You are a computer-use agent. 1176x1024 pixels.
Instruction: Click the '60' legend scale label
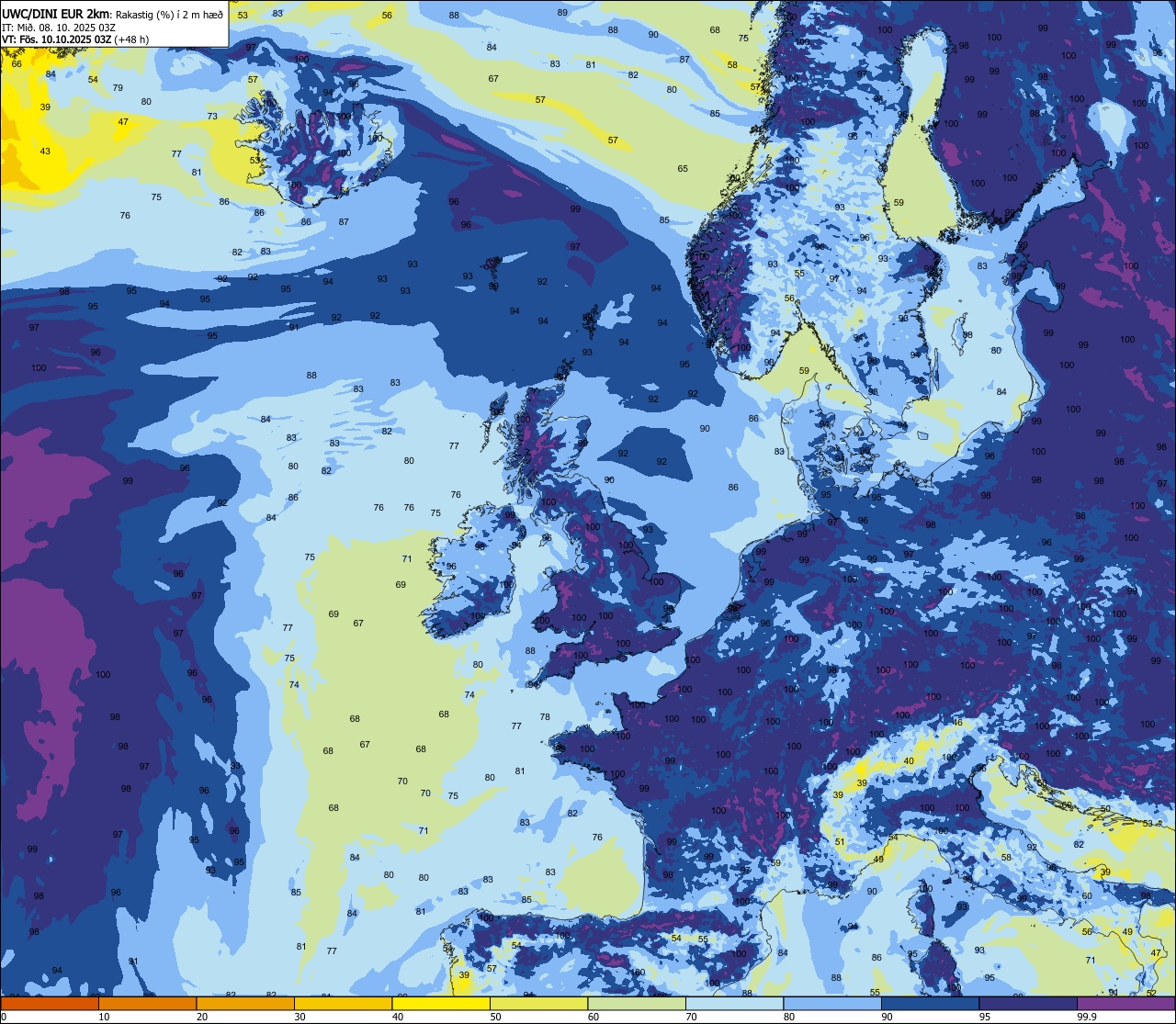[x=594, y=1017]
